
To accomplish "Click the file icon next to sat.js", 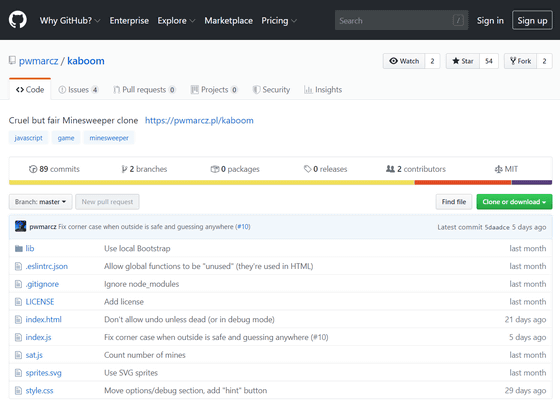I will pyautogui.click(x=18, y=355).
